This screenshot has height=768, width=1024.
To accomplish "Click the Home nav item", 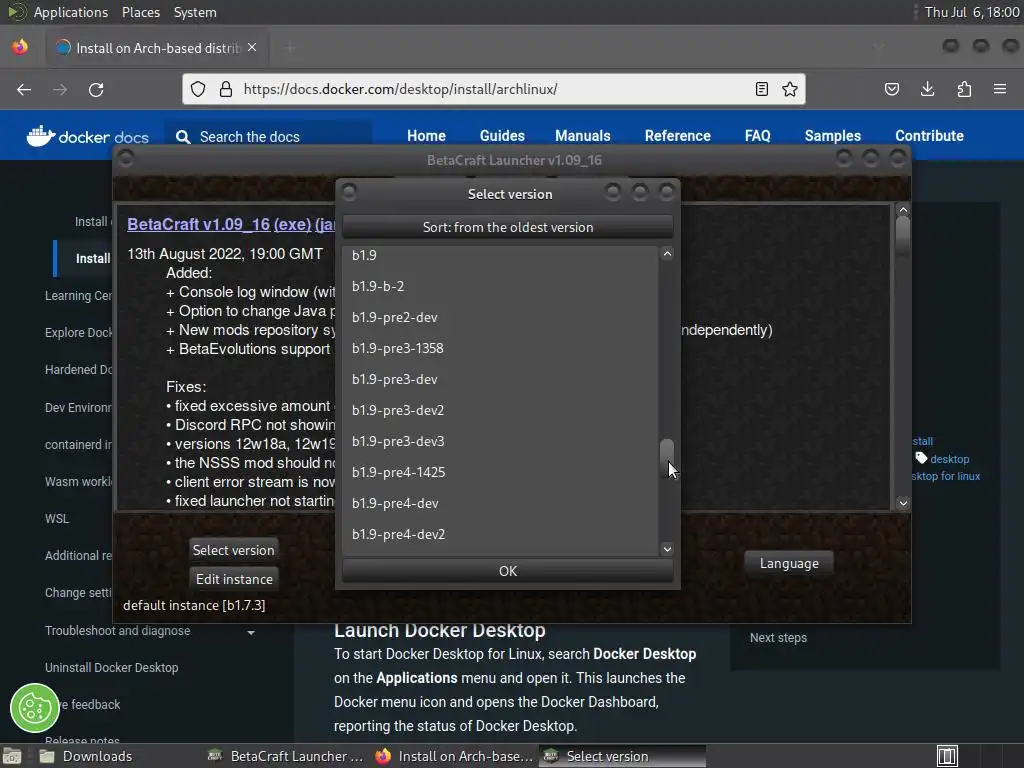I will [426, 136].
